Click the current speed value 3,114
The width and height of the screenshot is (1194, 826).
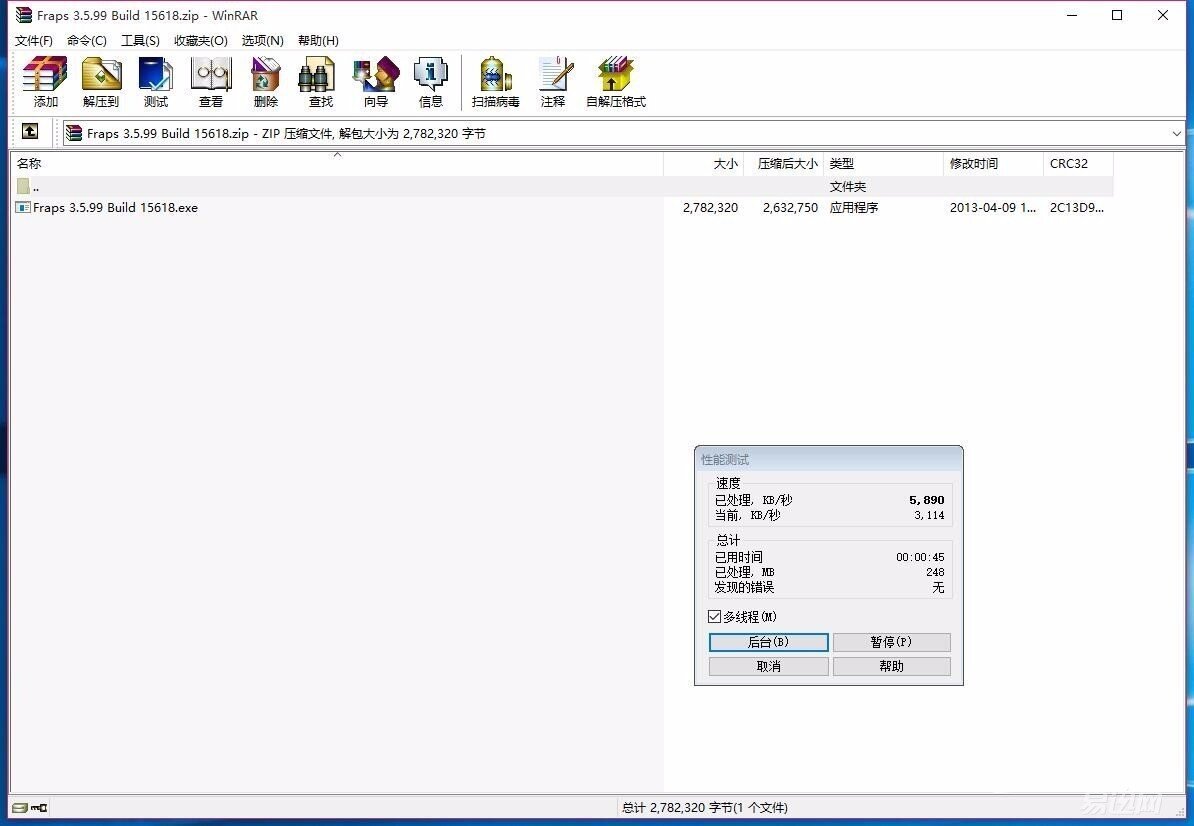929,515
